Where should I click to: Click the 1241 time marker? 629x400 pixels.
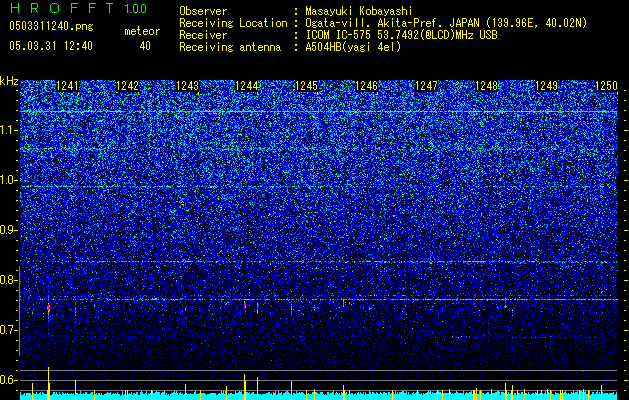(x=67, y=86)
